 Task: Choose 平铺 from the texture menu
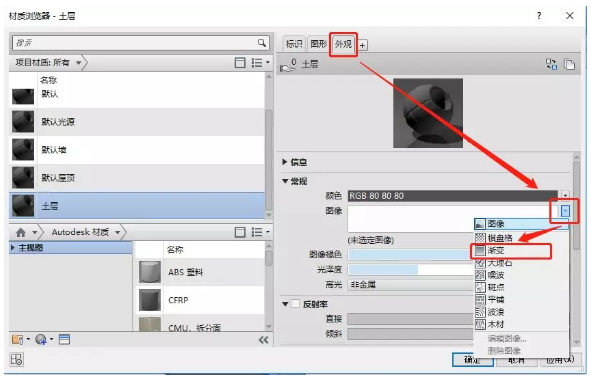[x=521, y=300]
